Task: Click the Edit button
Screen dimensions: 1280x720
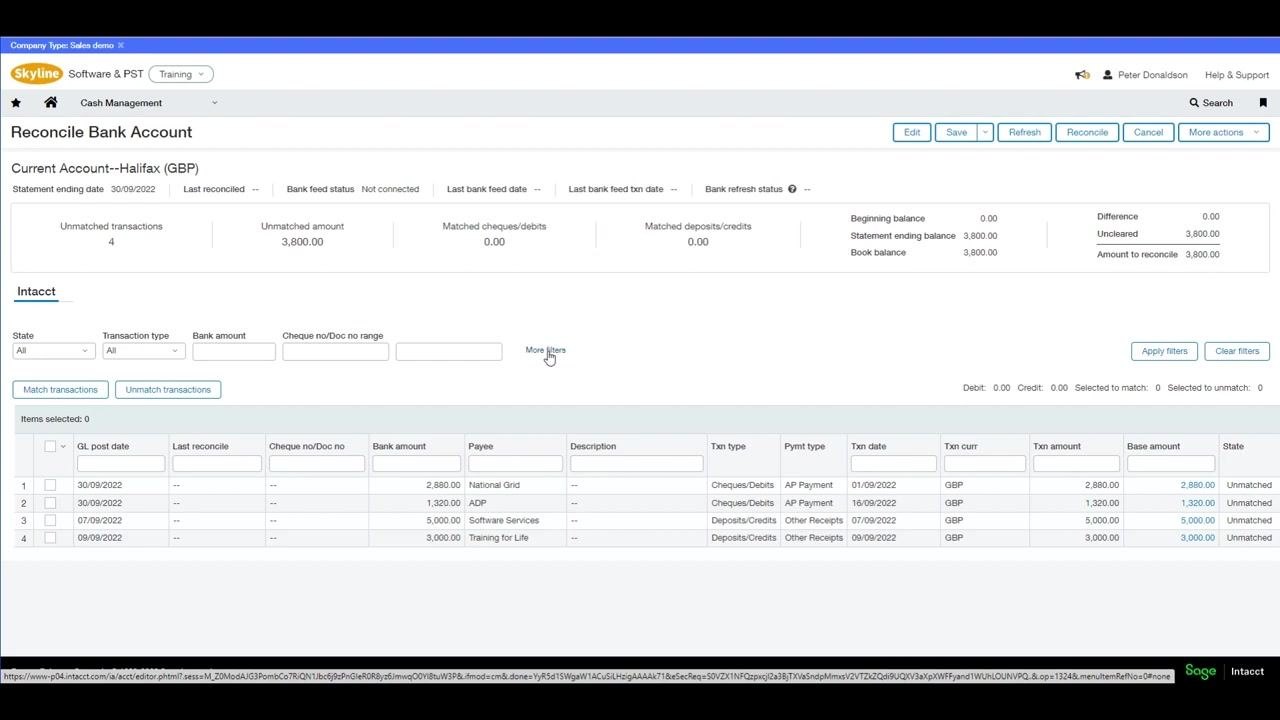Action: [x=912, y=132]
